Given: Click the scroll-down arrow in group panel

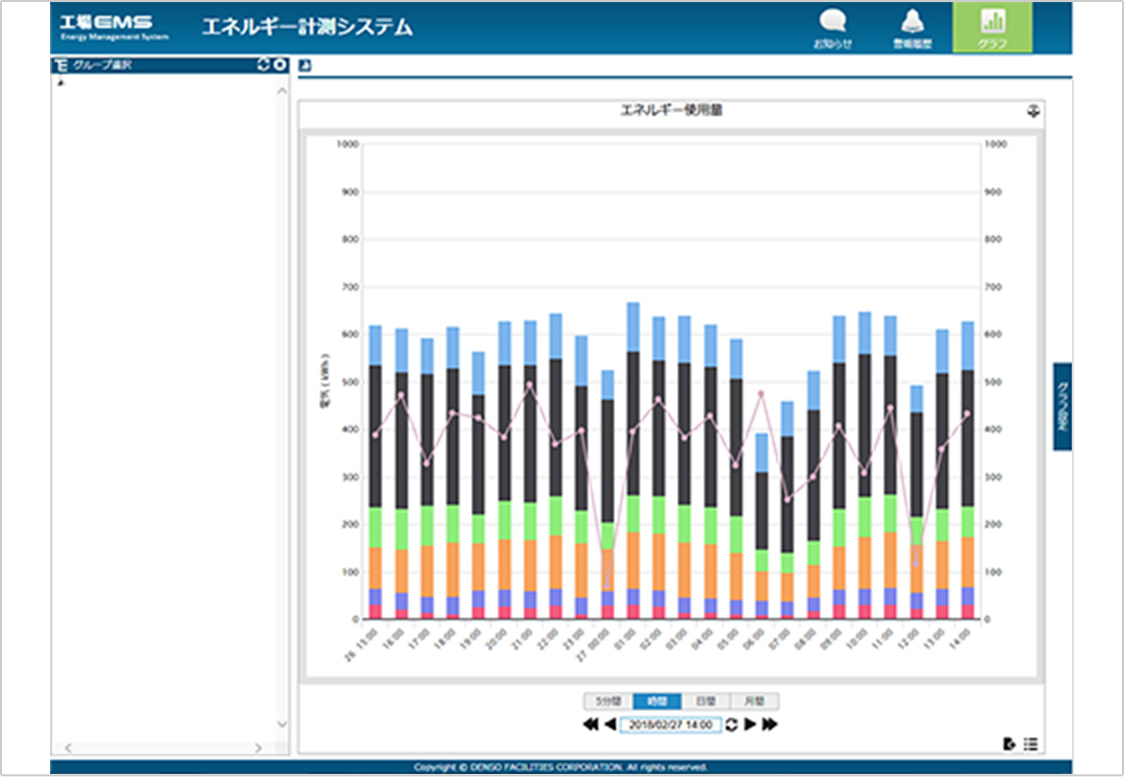Looking at the screenshot, I should tap(281, 724).
